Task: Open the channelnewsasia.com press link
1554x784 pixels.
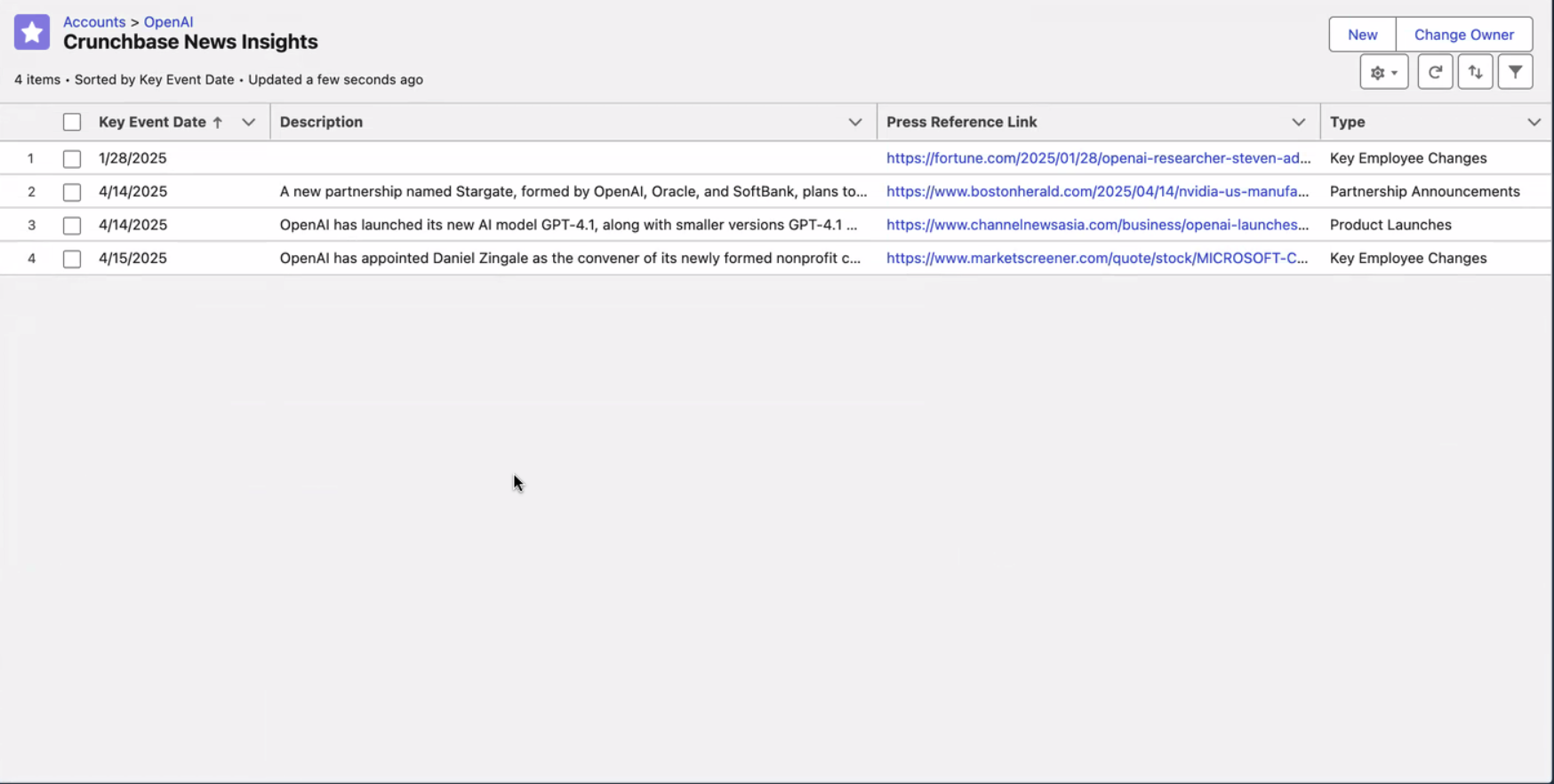Action: tap(1097, 225)
